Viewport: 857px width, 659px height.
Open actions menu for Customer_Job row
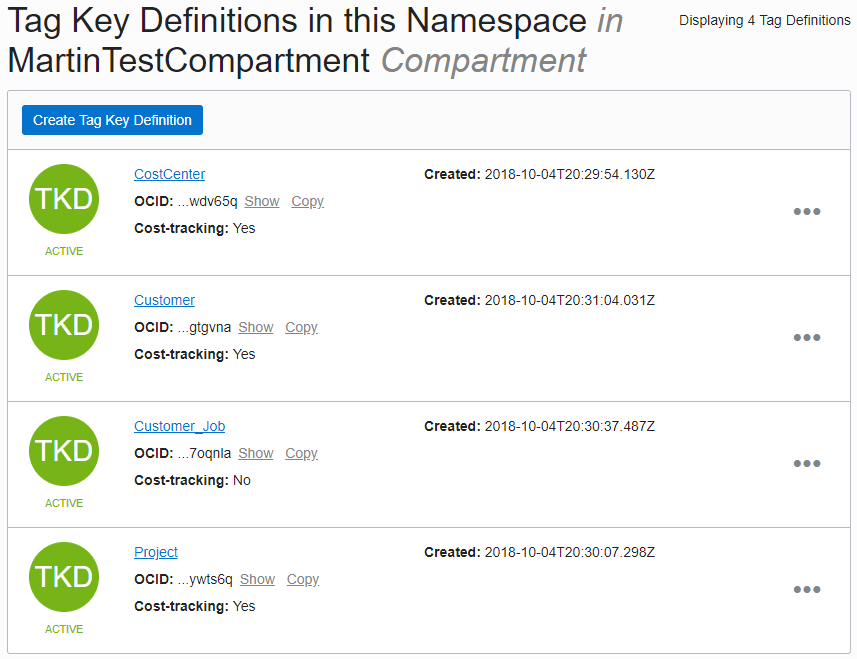coord(806,464)
